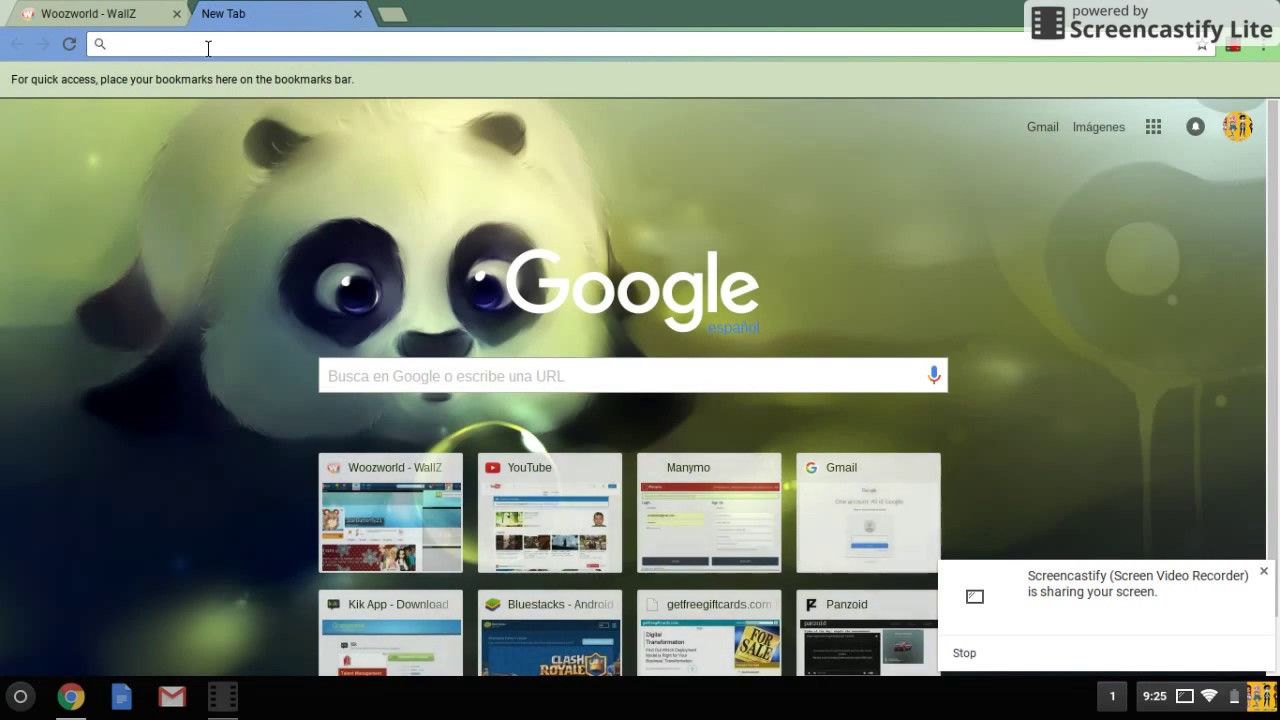Launch Chrome from the shelf
Image resolution: width=1280 pixels, height=720 pixels.
(x=70, y=696)
